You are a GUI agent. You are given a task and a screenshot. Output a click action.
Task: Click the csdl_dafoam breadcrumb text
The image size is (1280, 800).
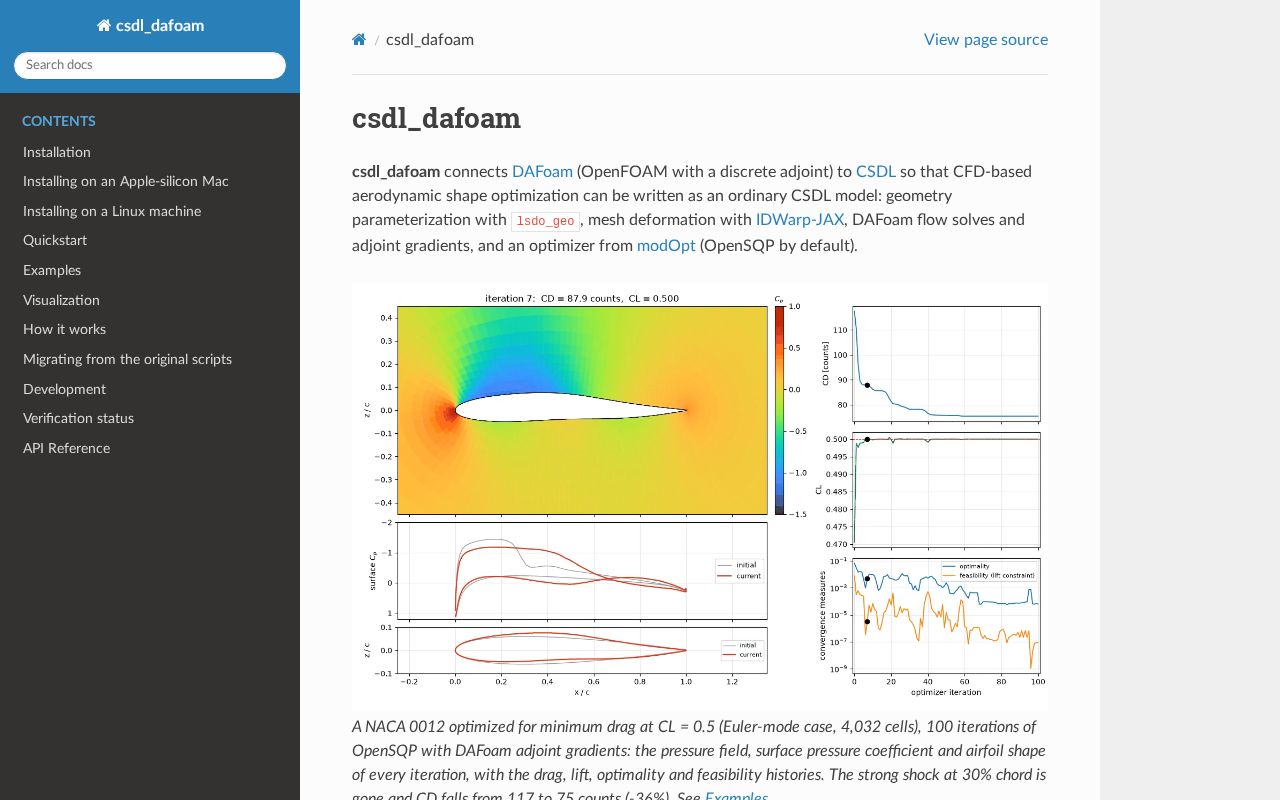(x=430, y=40)
